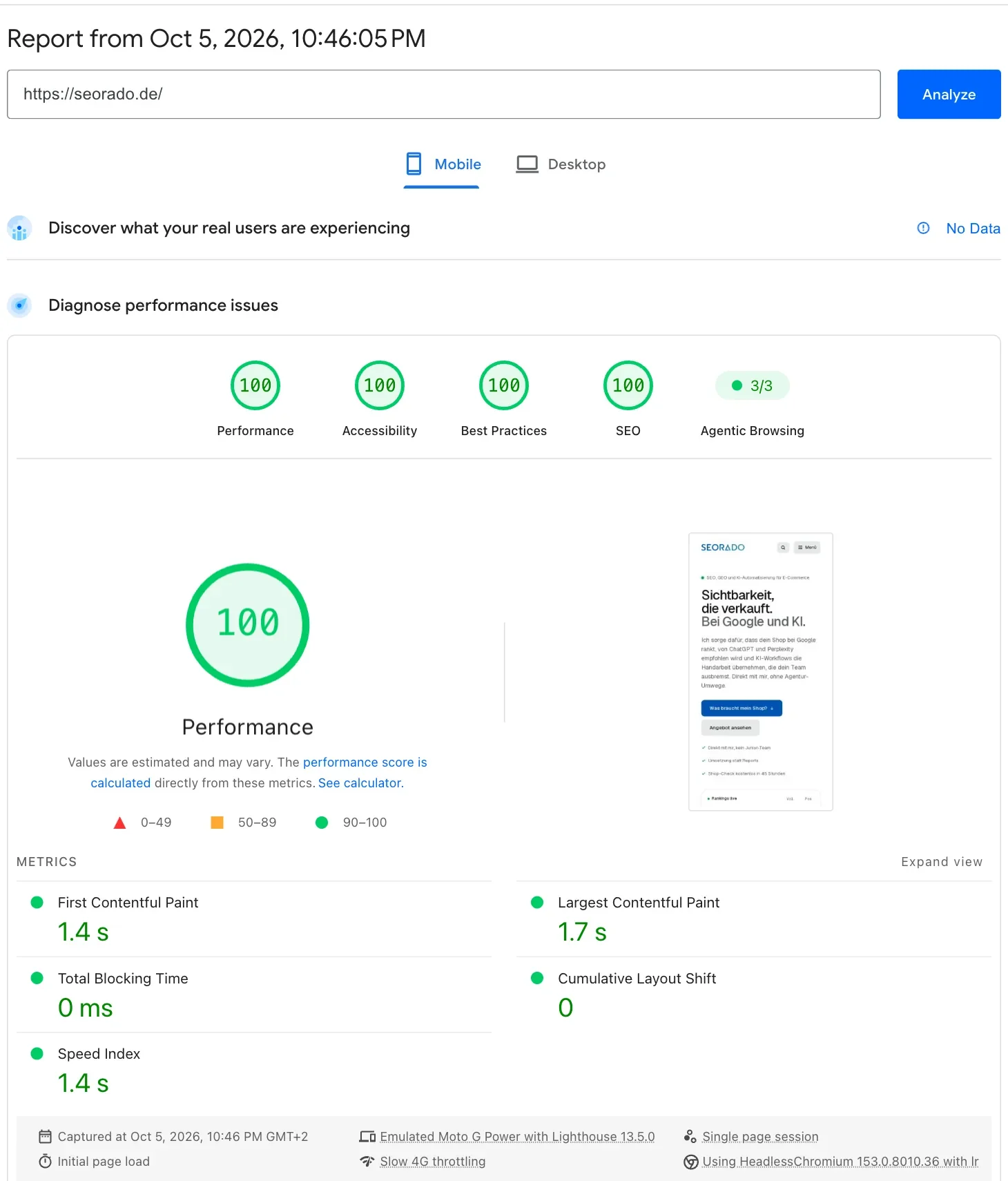Jump to the SEO score gauge

pyautogui.click(x=628, y=385)
